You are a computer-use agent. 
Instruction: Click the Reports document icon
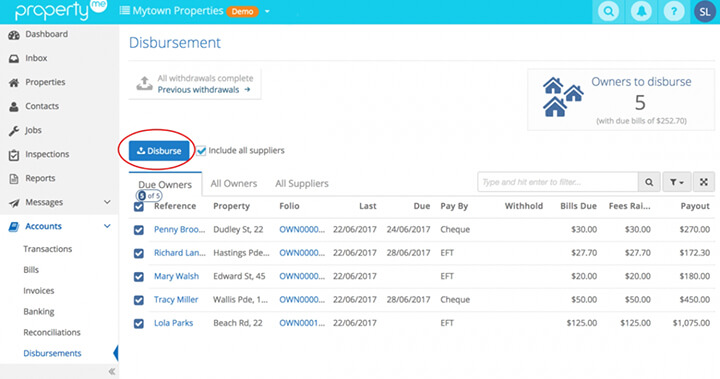pyautogui.click(x=14, y=178)
